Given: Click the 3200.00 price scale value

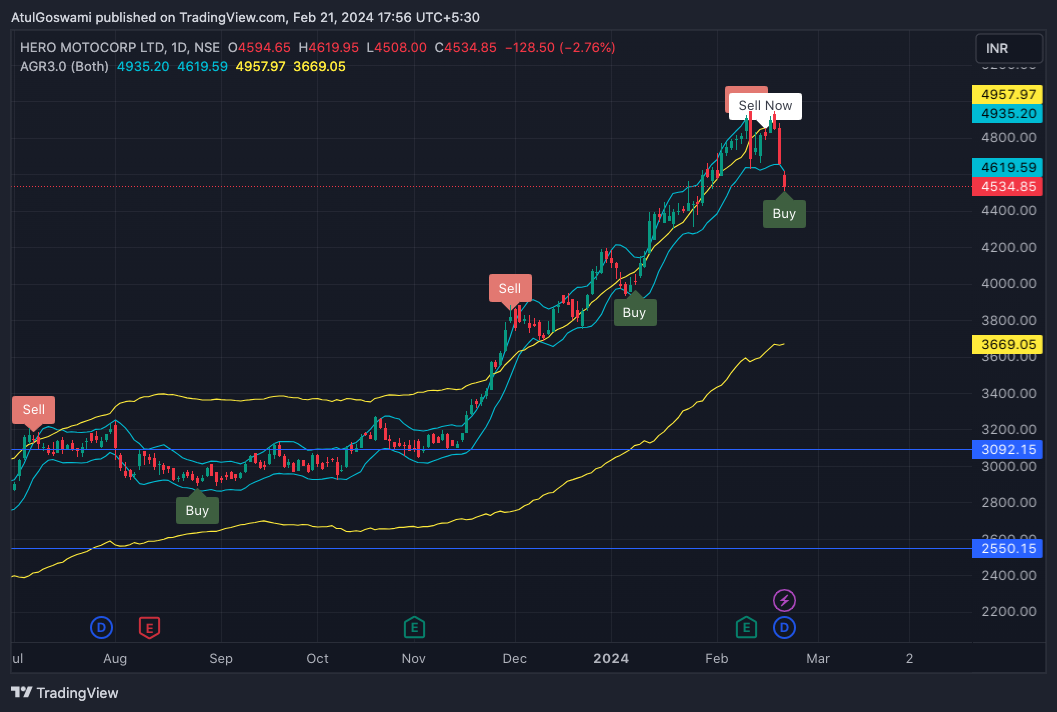Looking at the screenshot, I should pyautogui.click(x=1008, y=429).
